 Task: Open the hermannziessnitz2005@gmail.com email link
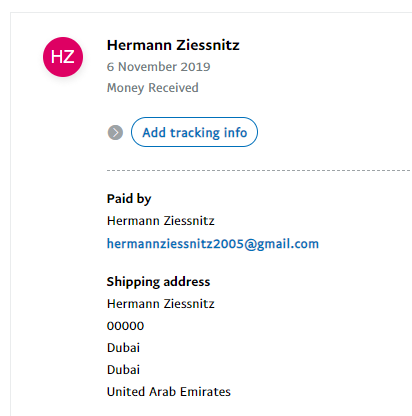click(213, 244)
